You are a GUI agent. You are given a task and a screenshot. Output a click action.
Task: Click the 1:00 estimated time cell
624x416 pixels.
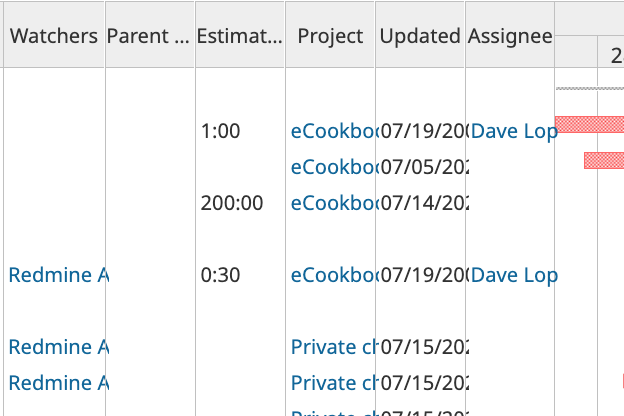[220, 131]
